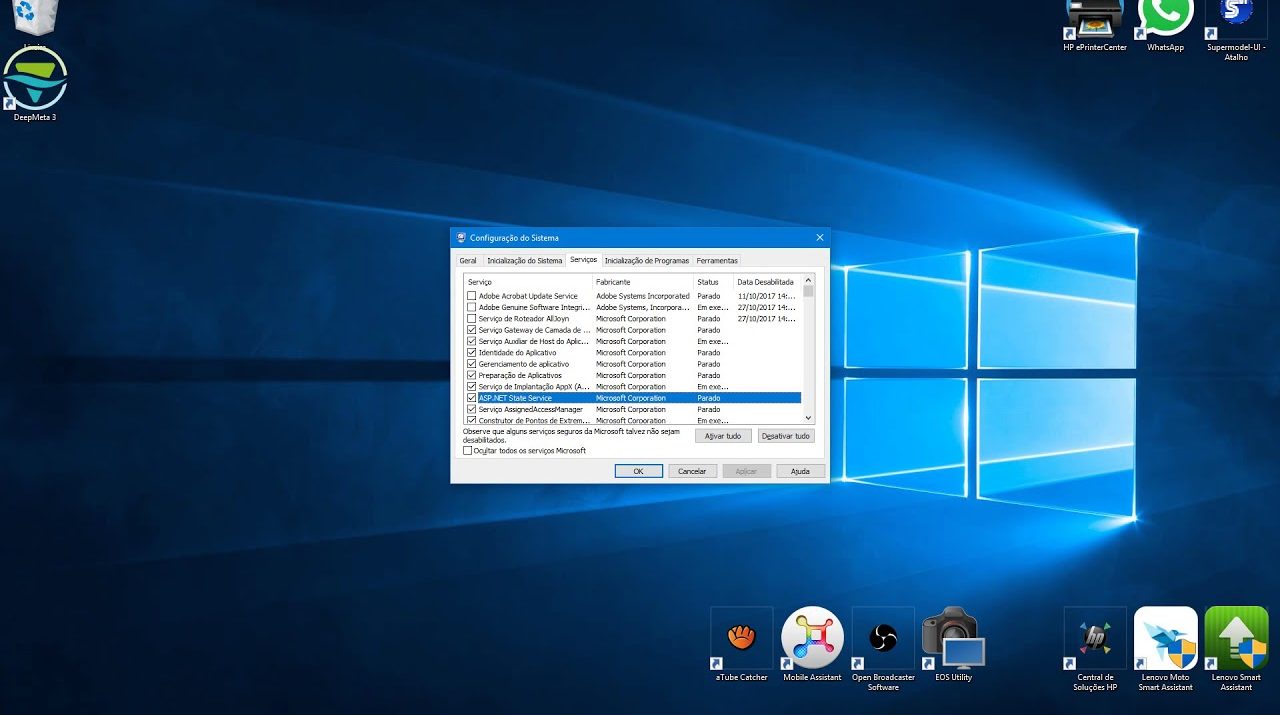1280x715 pixels.
Task: Enable the Adobe Acrobat Update Service checkbox
Action: 472,296
